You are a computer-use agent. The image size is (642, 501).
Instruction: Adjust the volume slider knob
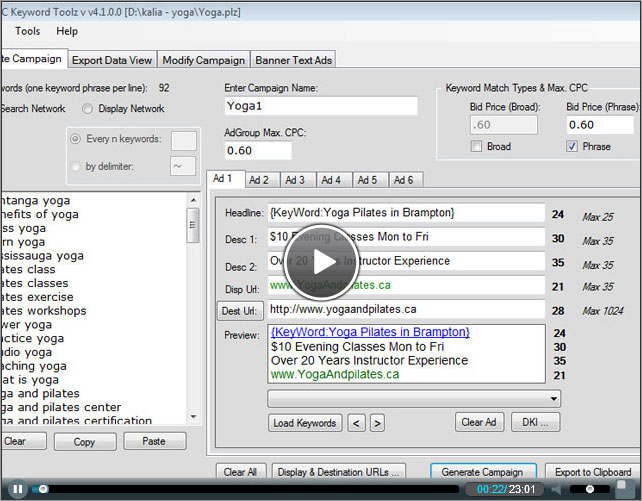(x=590, y=489)
